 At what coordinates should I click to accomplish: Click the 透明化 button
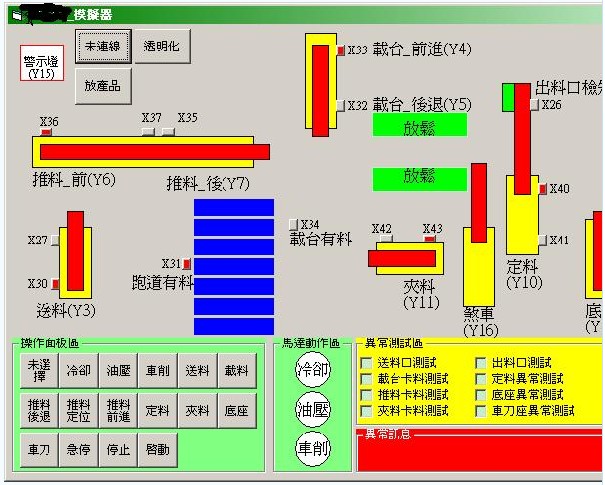162,46
